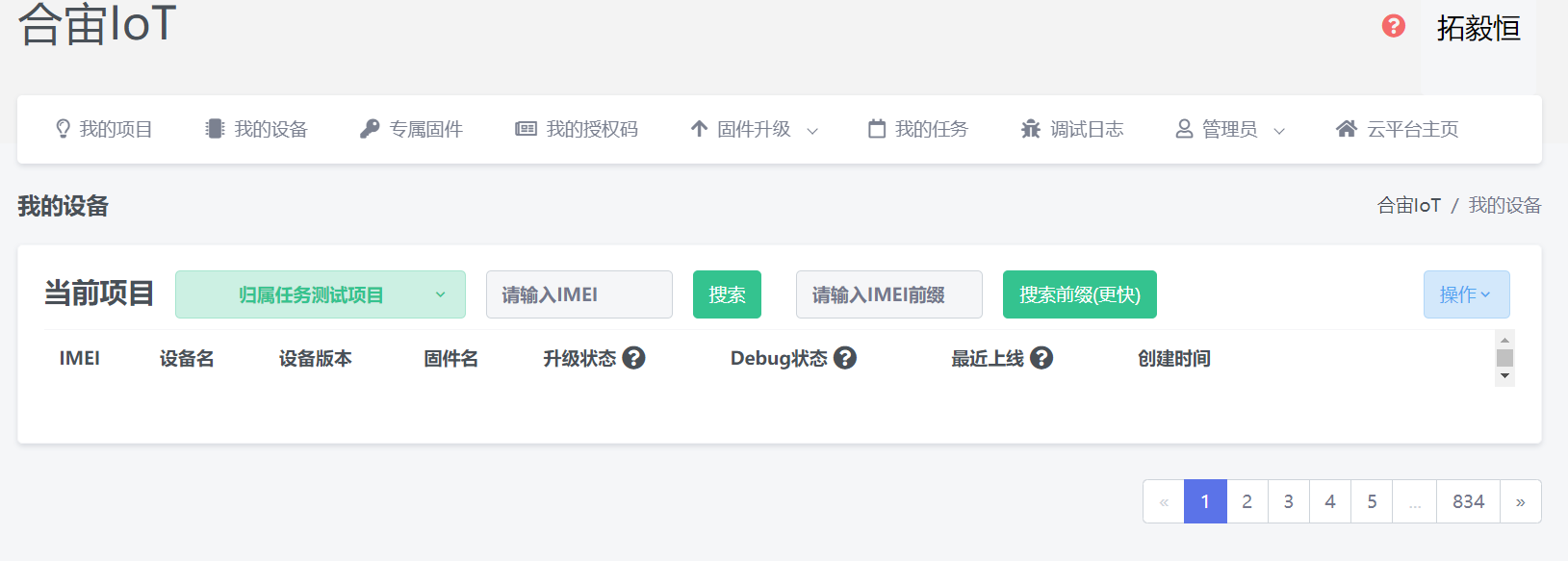Click the lightbulb icon for 我的项目
1568x561 pixels.
[64, 129]
